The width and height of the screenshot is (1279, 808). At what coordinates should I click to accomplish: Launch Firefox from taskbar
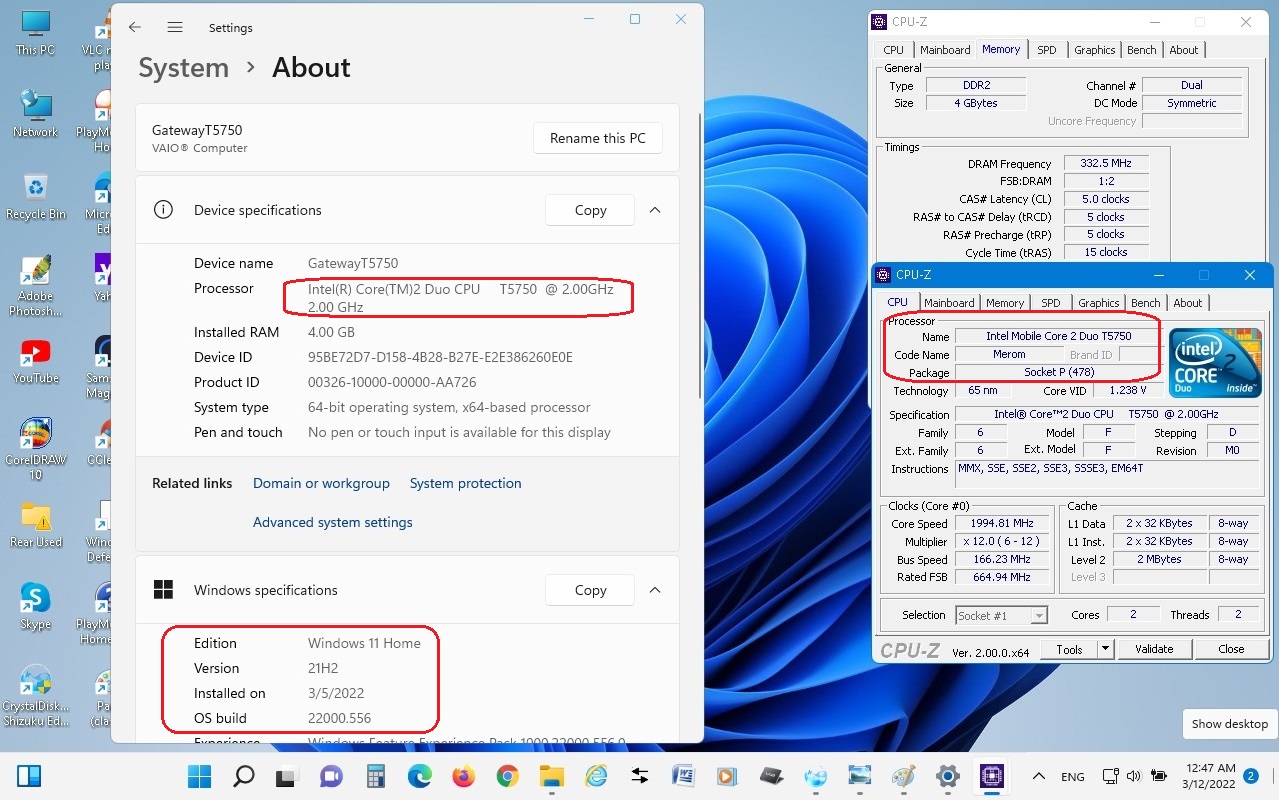tap(463, 776)
